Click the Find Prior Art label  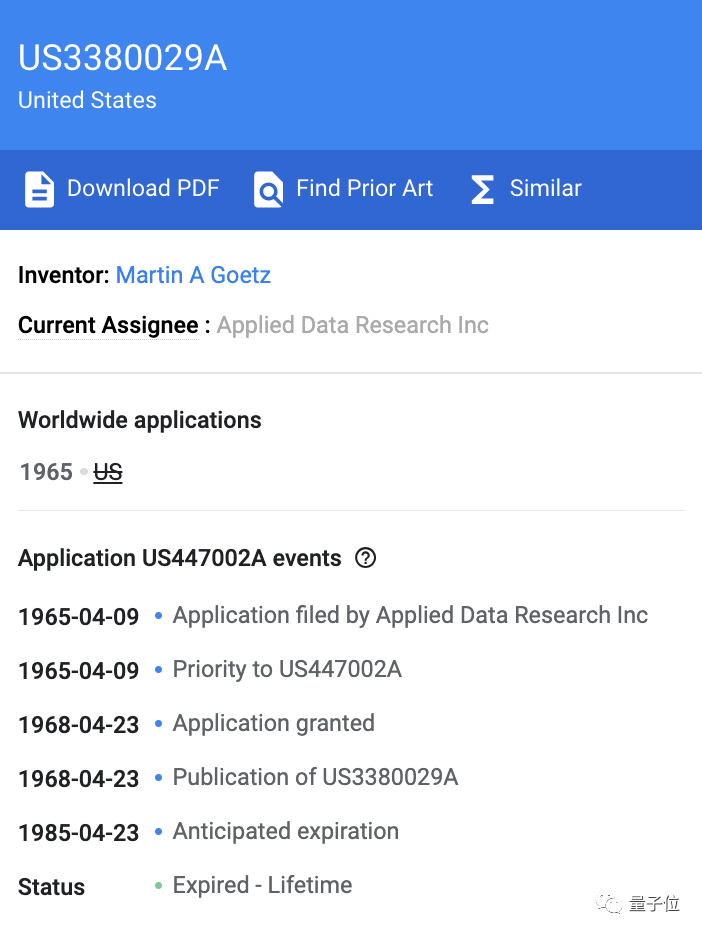[364, 188]
